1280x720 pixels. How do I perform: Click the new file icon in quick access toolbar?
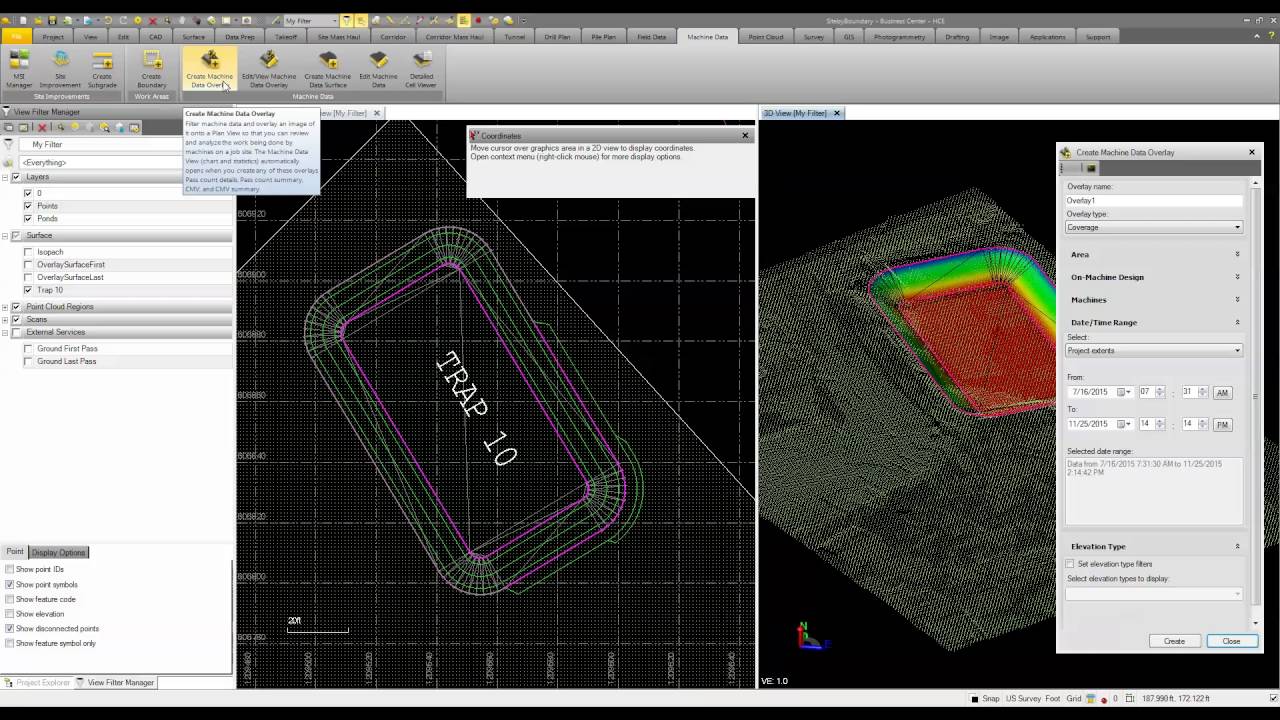(23, 20)
